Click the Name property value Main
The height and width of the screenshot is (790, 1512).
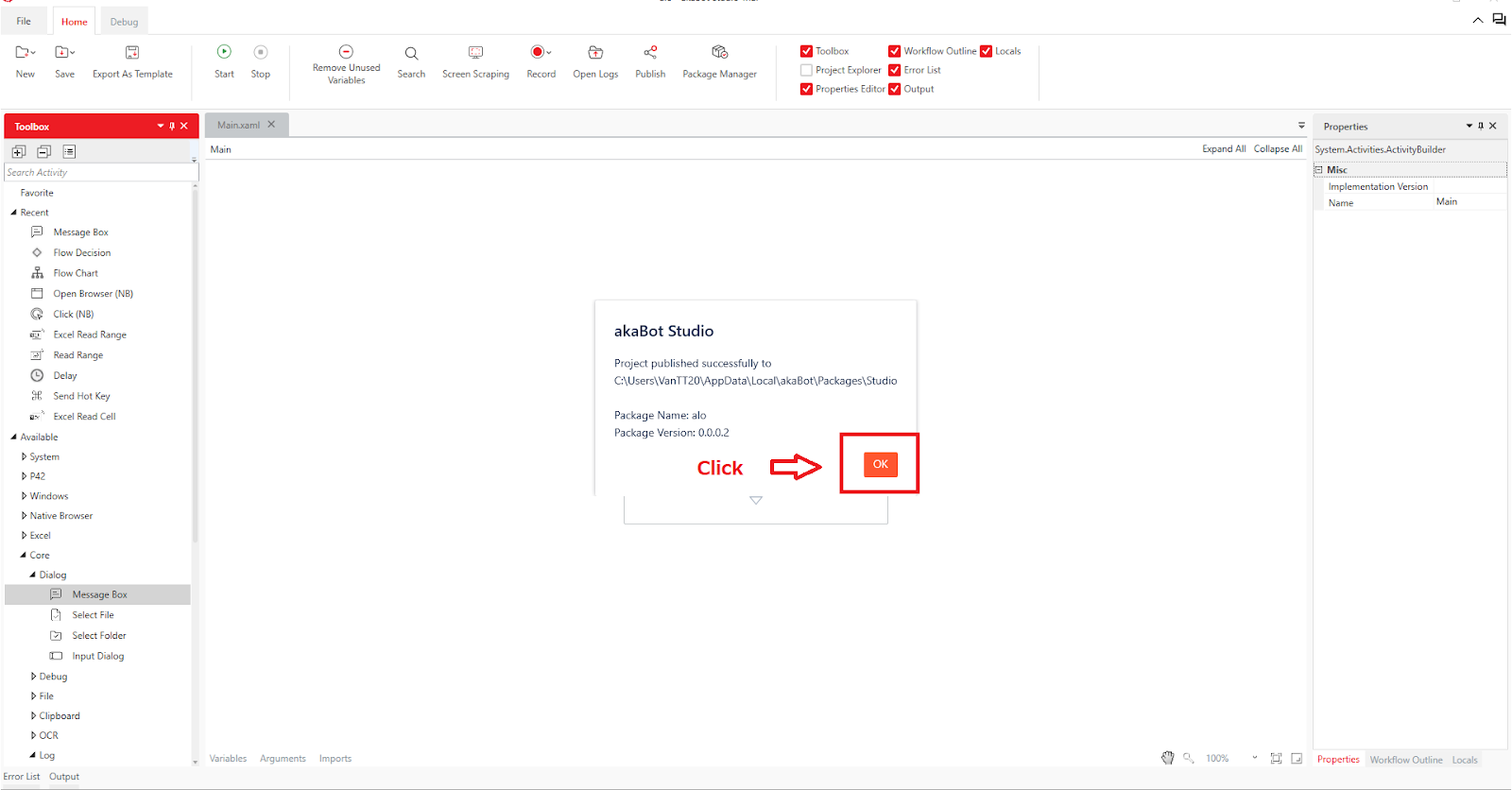point(1446,201)
